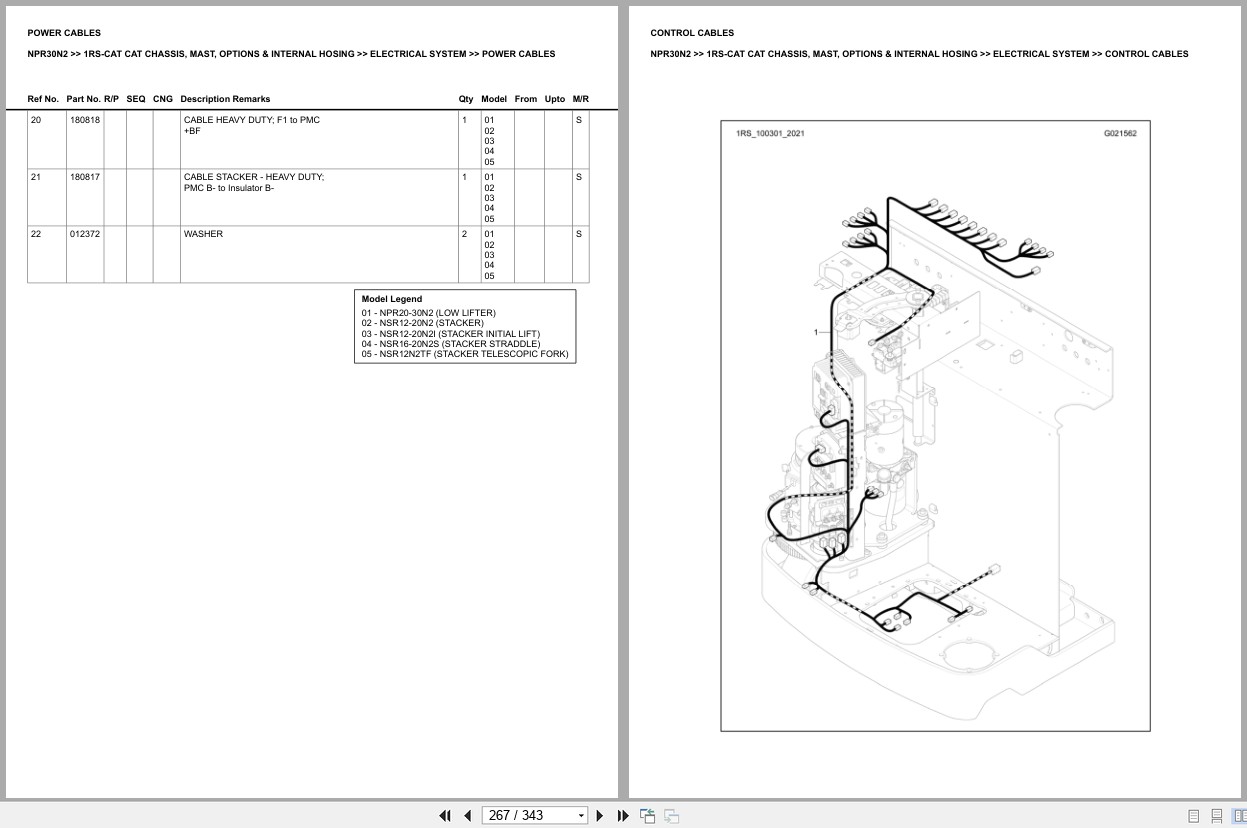Click the CONTROL CABLES page title
The height and width of the screenshot is (828, 1247).
(x=692, y=33)
